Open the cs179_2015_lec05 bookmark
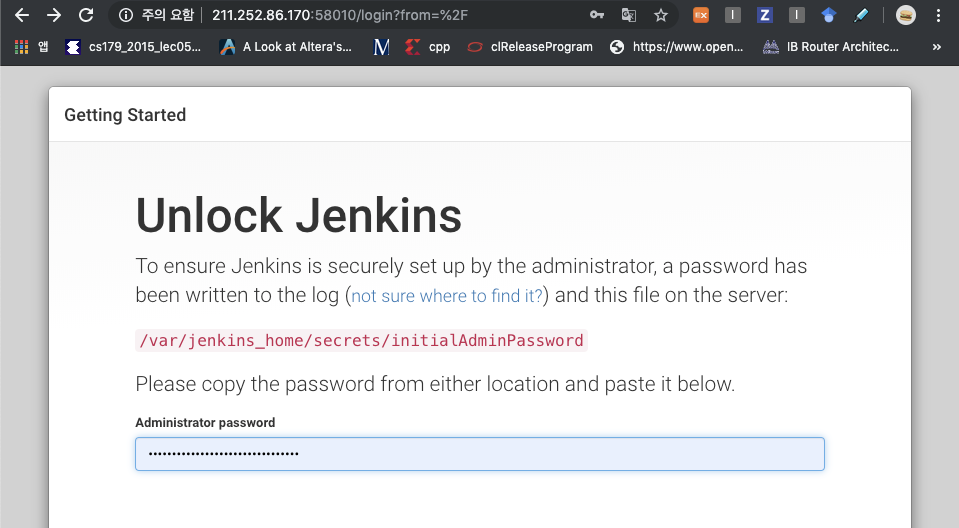Image resolution: width=959 pixels, height=528 pixels. tap(133, 46)
